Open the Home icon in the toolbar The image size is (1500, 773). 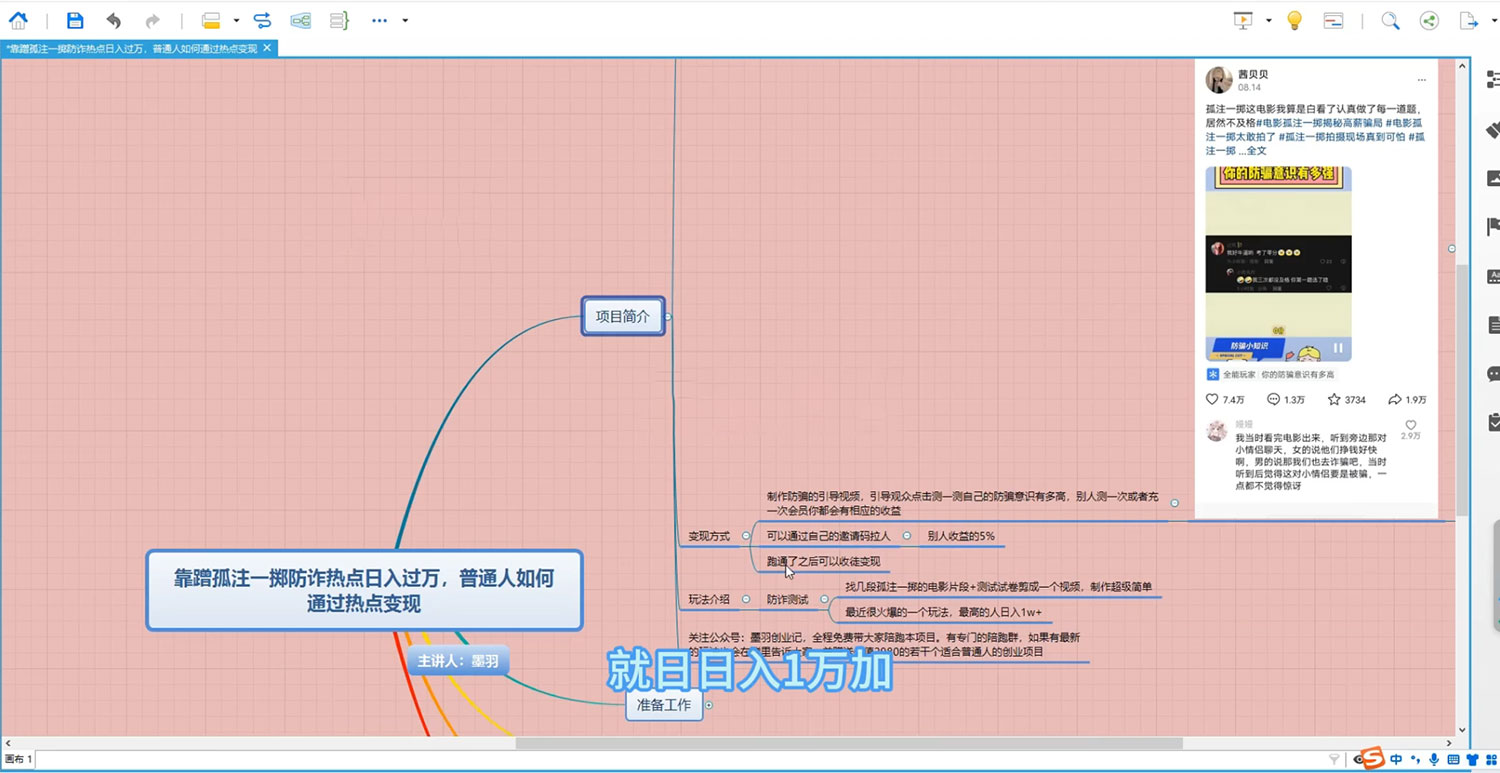click(x=17, y=20)
